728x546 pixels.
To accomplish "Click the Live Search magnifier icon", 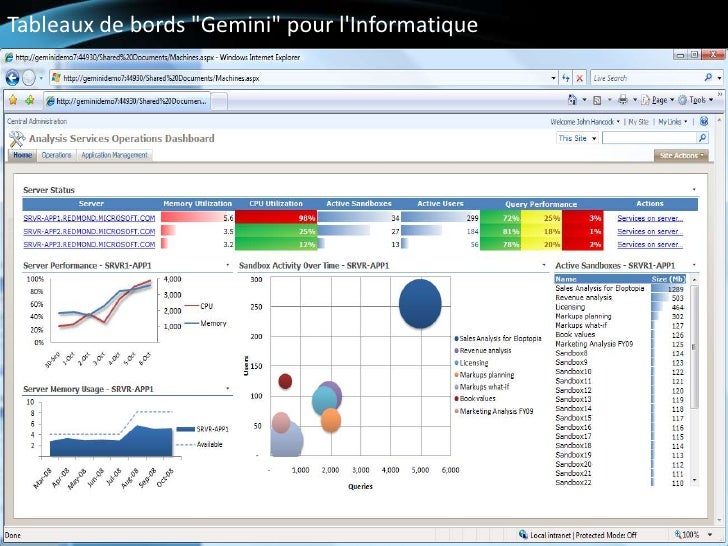I will tap(708, 78).
